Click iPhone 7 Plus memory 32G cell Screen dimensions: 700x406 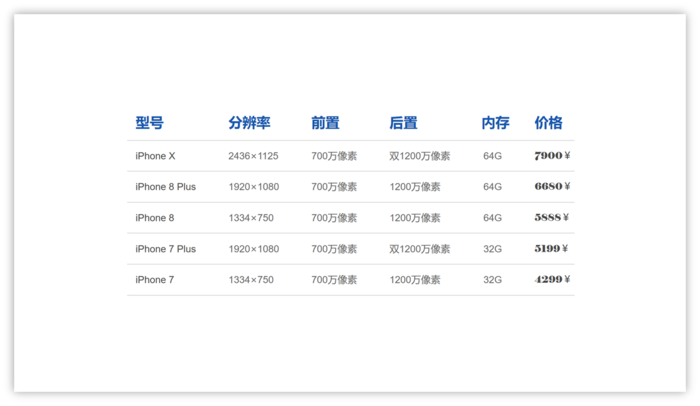[x=492, y=249]
